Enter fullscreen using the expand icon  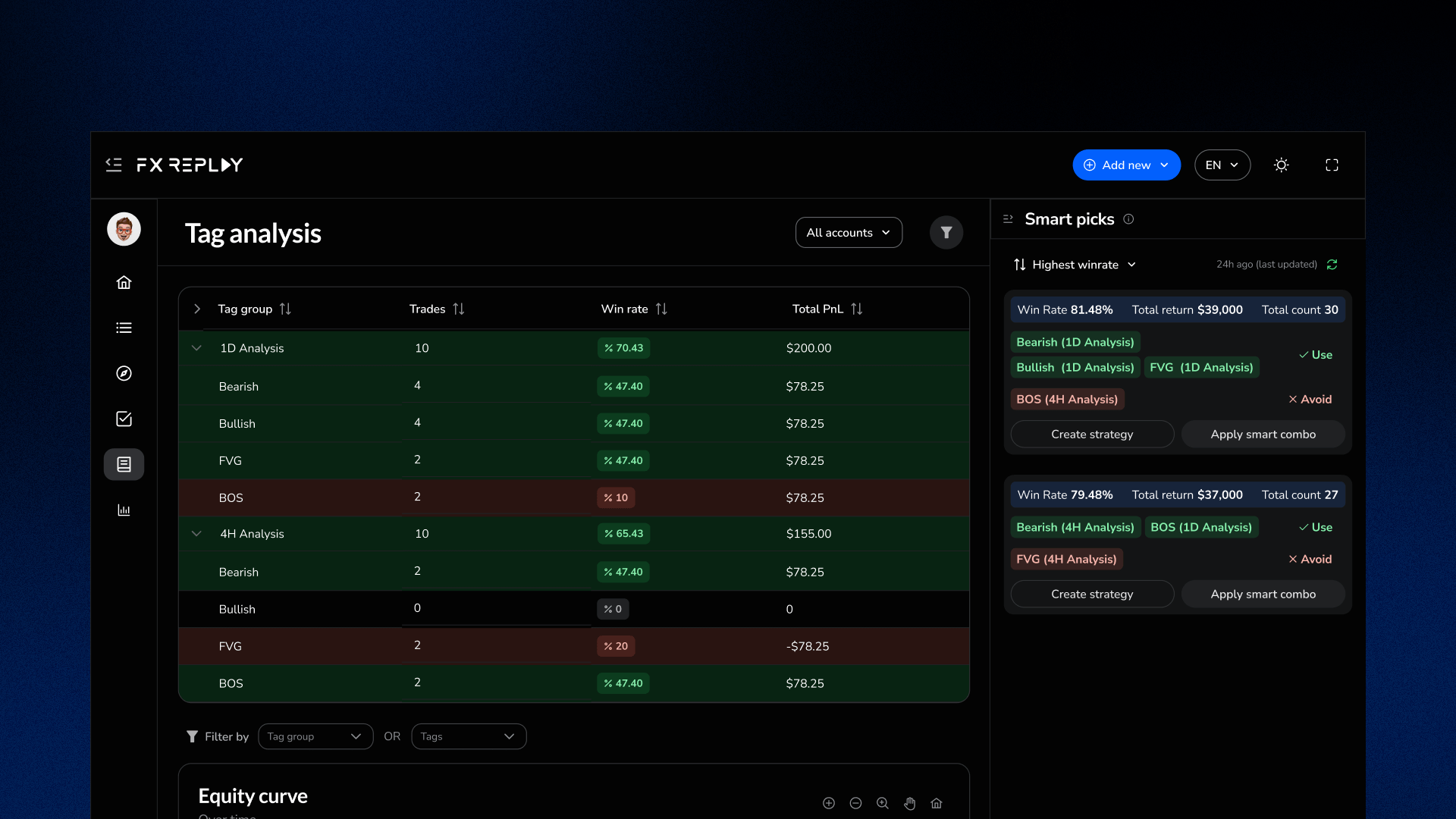click(x=1332, y=165)
